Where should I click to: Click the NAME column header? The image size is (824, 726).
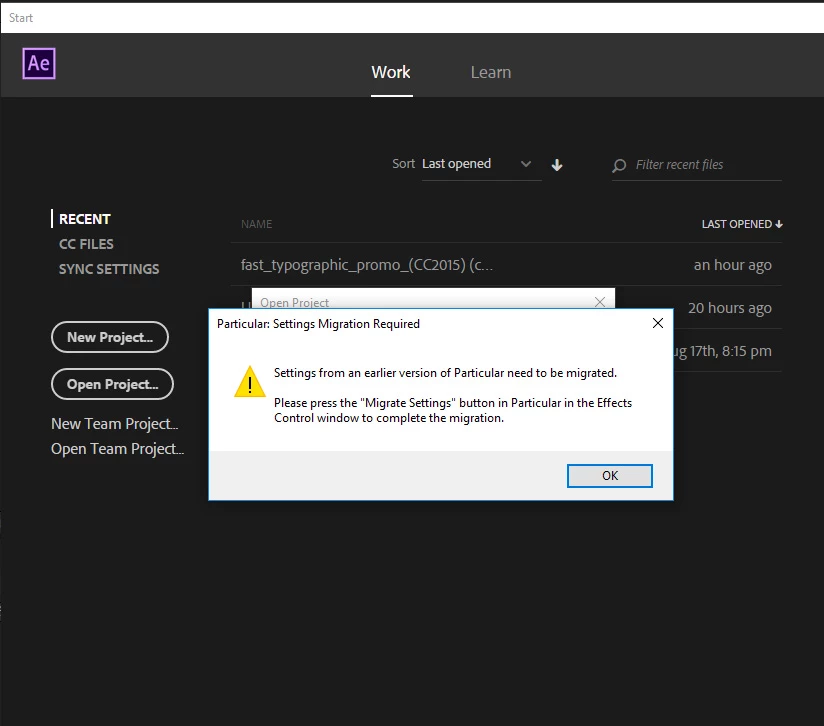(256, 224)
